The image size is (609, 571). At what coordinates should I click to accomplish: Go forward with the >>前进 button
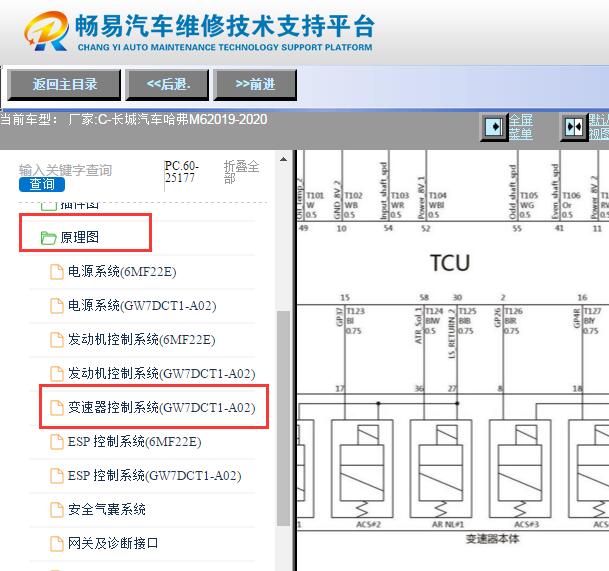coord(255,85)
